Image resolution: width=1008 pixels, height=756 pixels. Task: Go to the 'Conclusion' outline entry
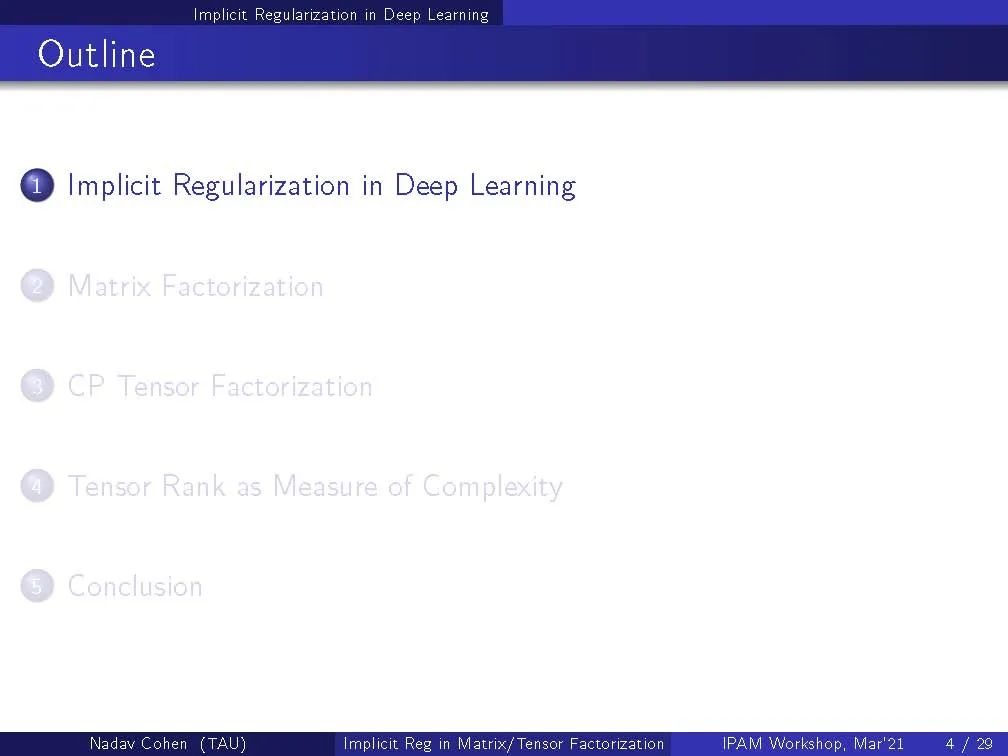point(135,586)
